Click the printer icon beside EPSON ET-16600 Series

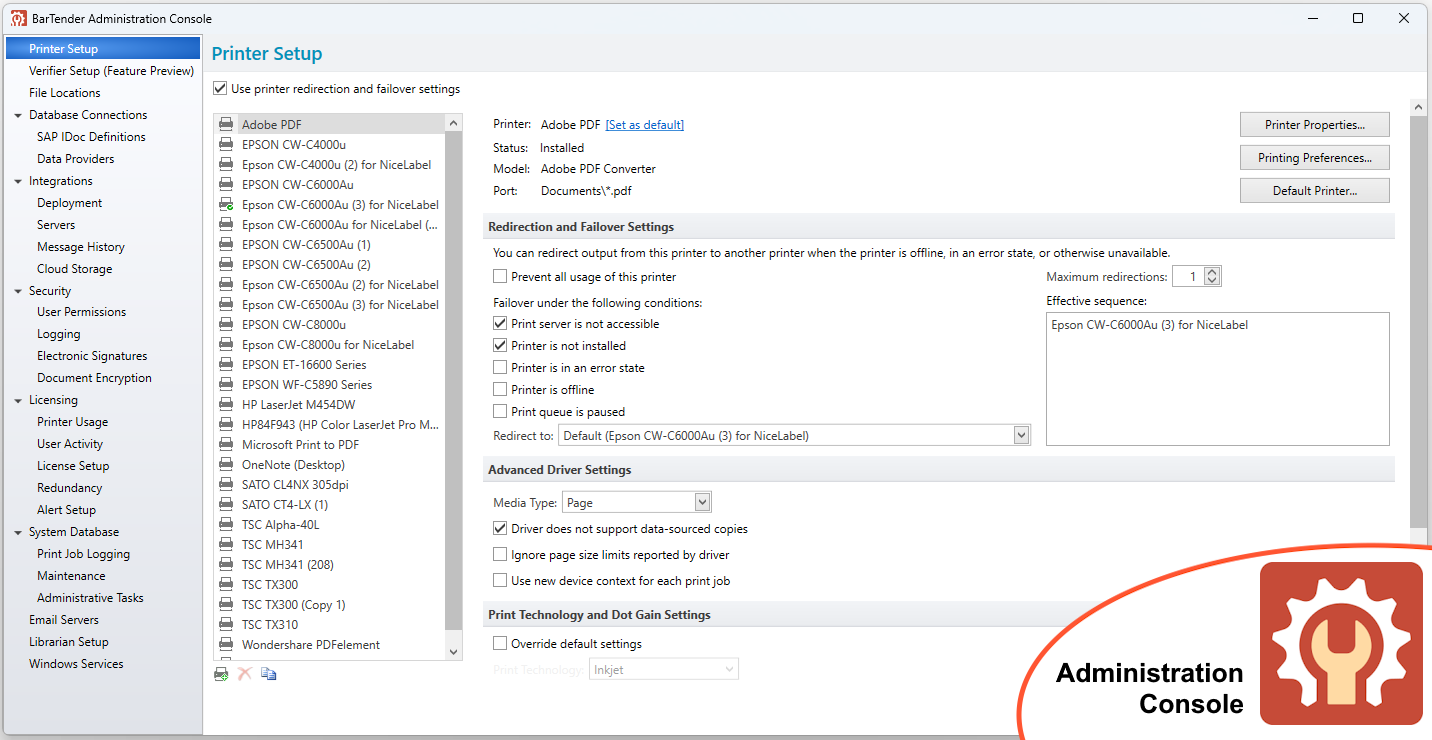point(226,365)
